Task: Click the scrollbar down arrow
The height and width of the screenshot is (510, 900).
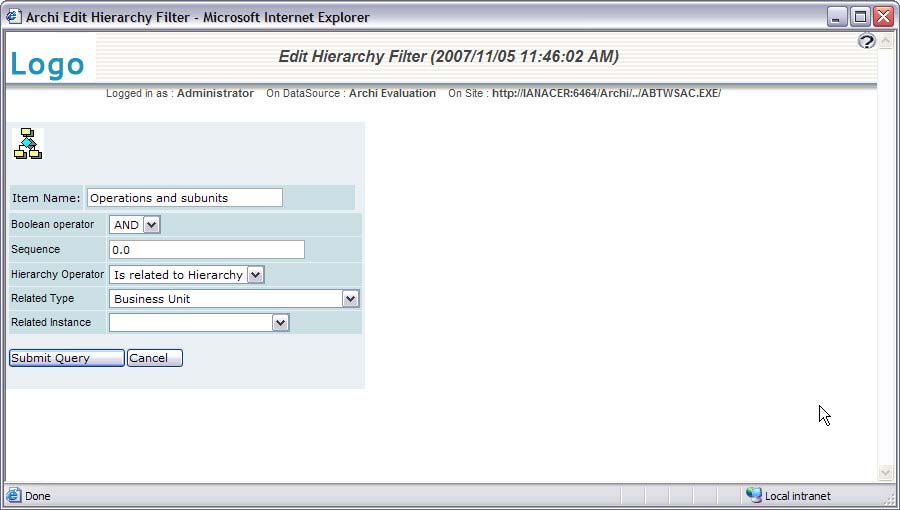Action: (885, 473)
